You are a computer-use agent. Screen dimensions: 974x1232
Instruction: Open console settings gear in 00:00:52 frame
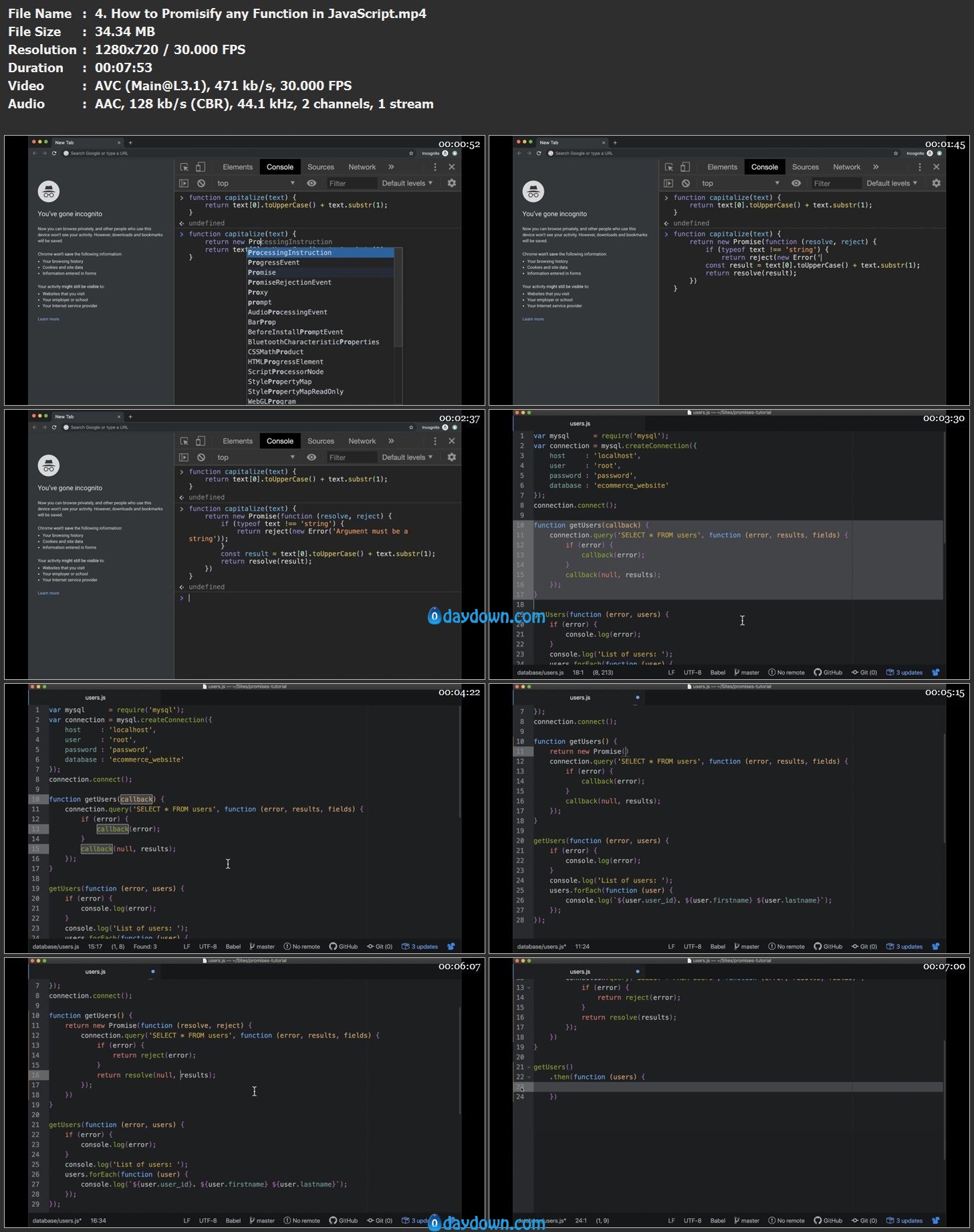click(x=452, y=183)
